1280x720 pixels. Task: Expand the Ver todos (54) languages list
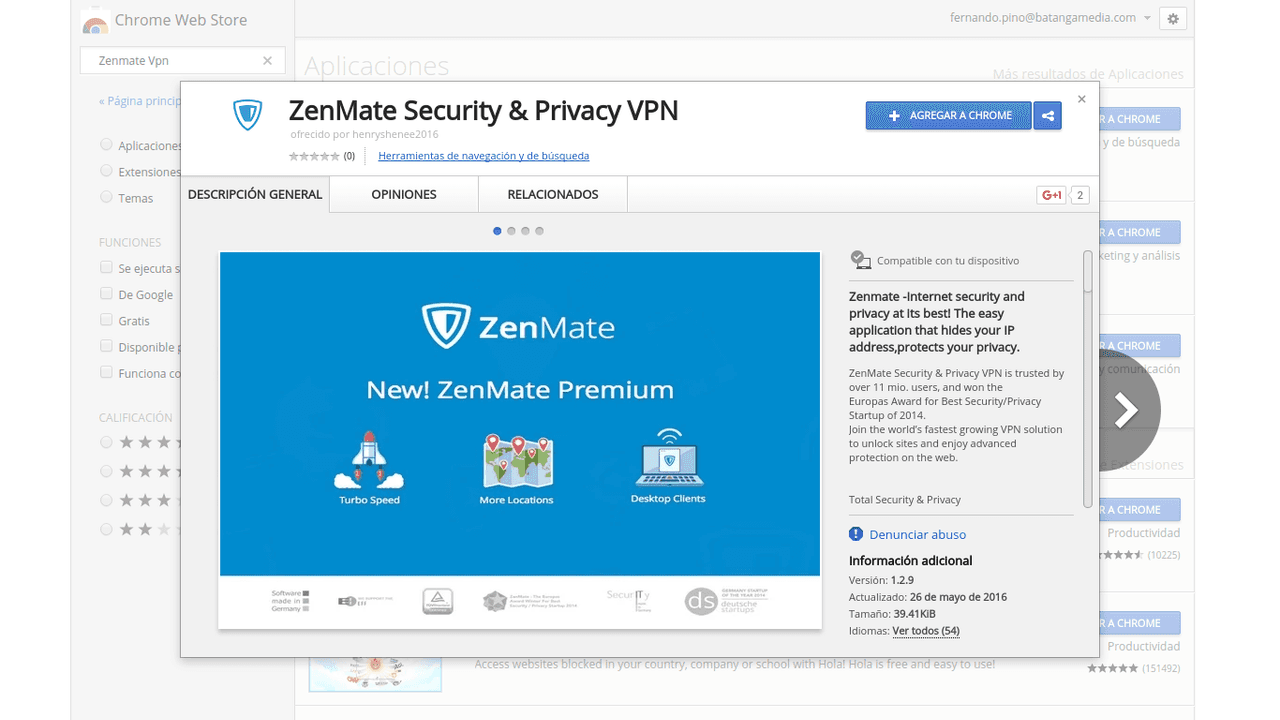pos(925,631)
